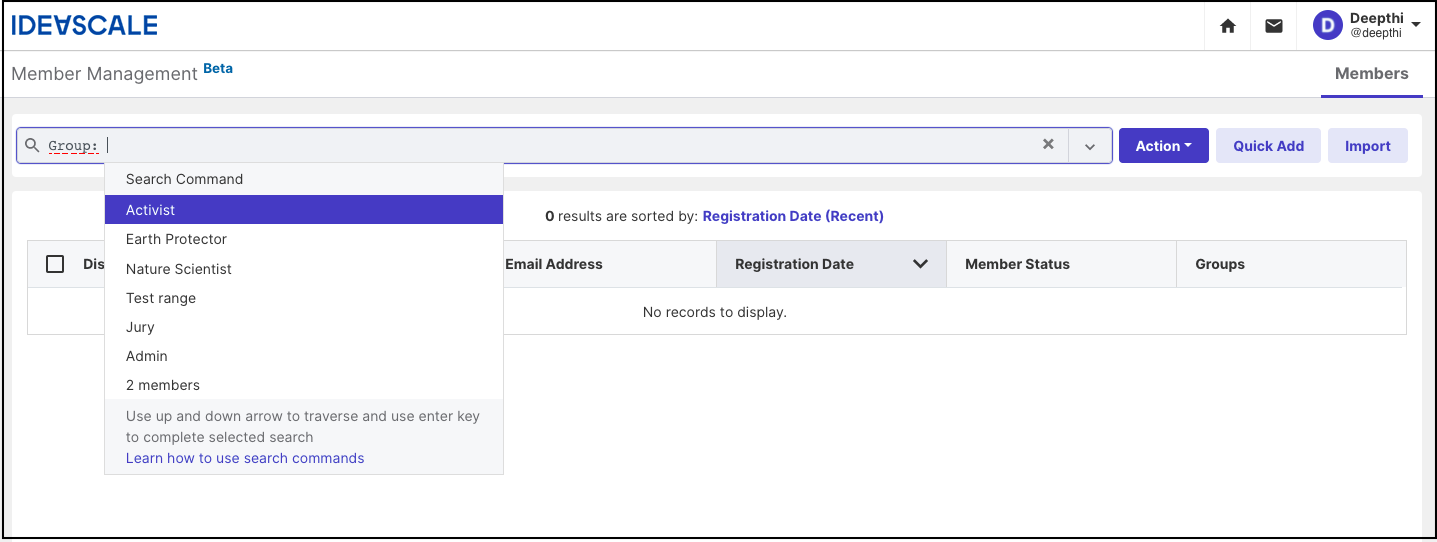1437x542 pixels.
Task: Open the Home icon in header
Action: (x=1228, y=26)
